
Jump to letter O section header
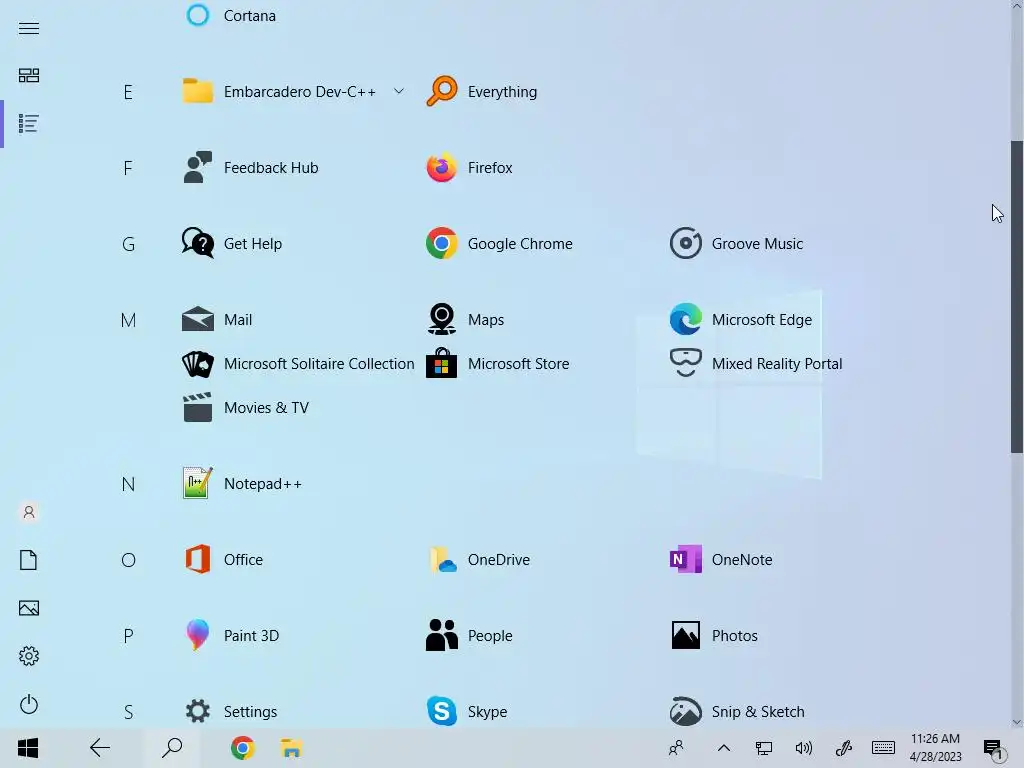[x=128, y=560]
